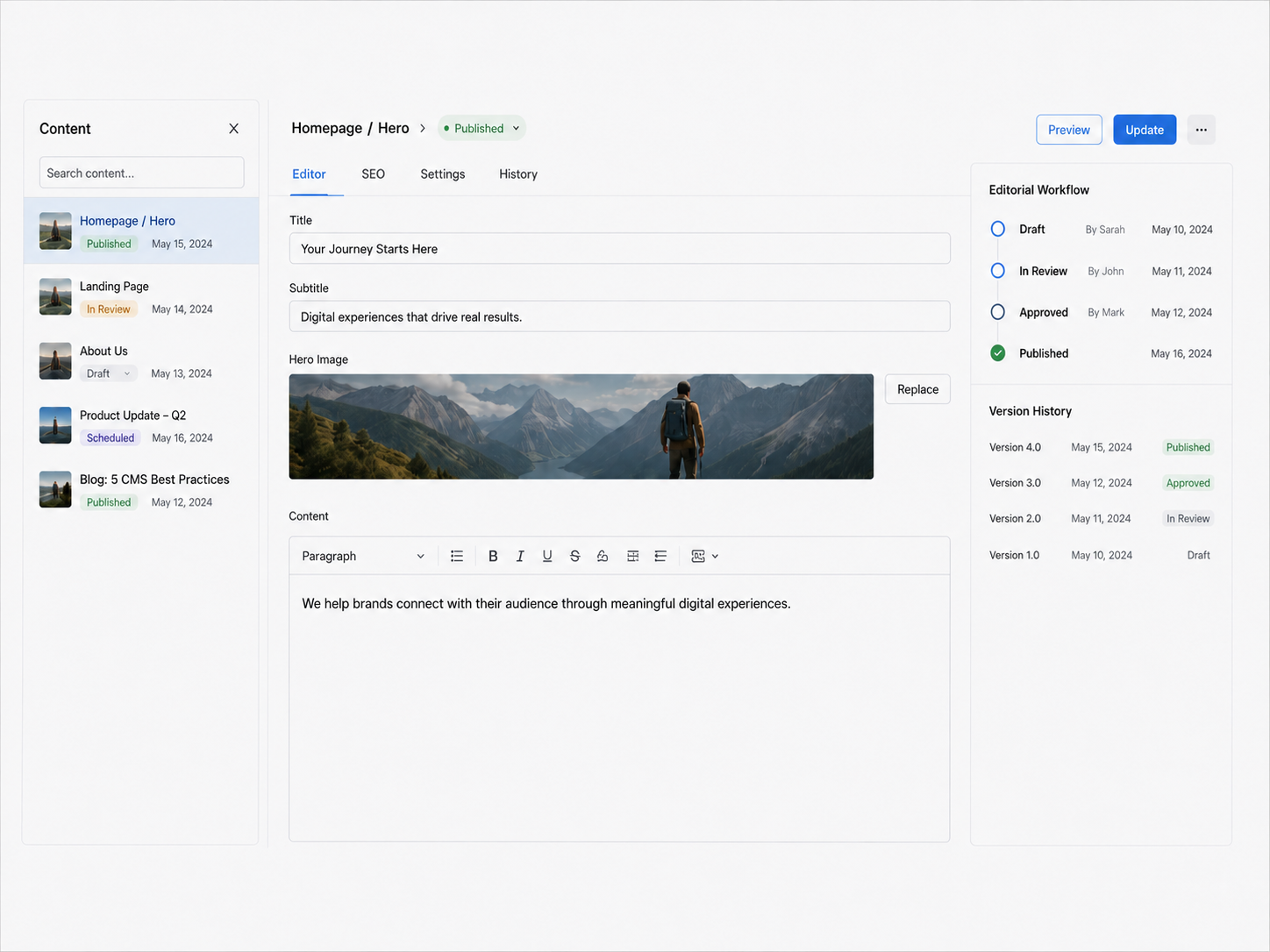The height and width of the screenshot is (952, 1270).
Task: Click the In Review workflow step circle
Action: coord(997,271)
